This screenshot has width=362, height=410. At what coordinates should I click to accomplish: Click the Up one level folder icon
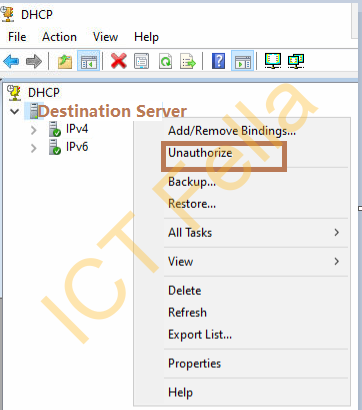65,61
